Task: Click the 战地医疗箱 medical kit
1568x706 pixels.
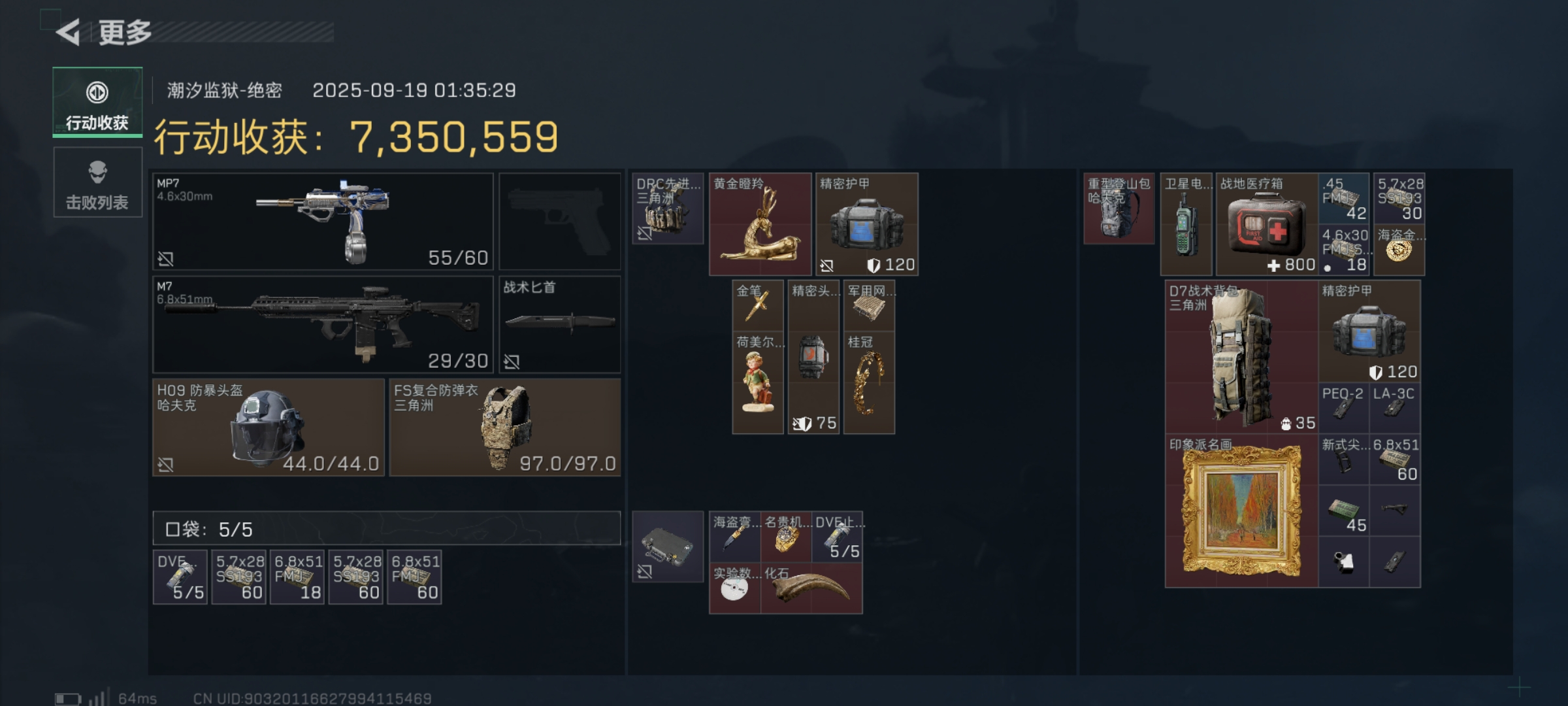Action: click(x=1267, y=224)
